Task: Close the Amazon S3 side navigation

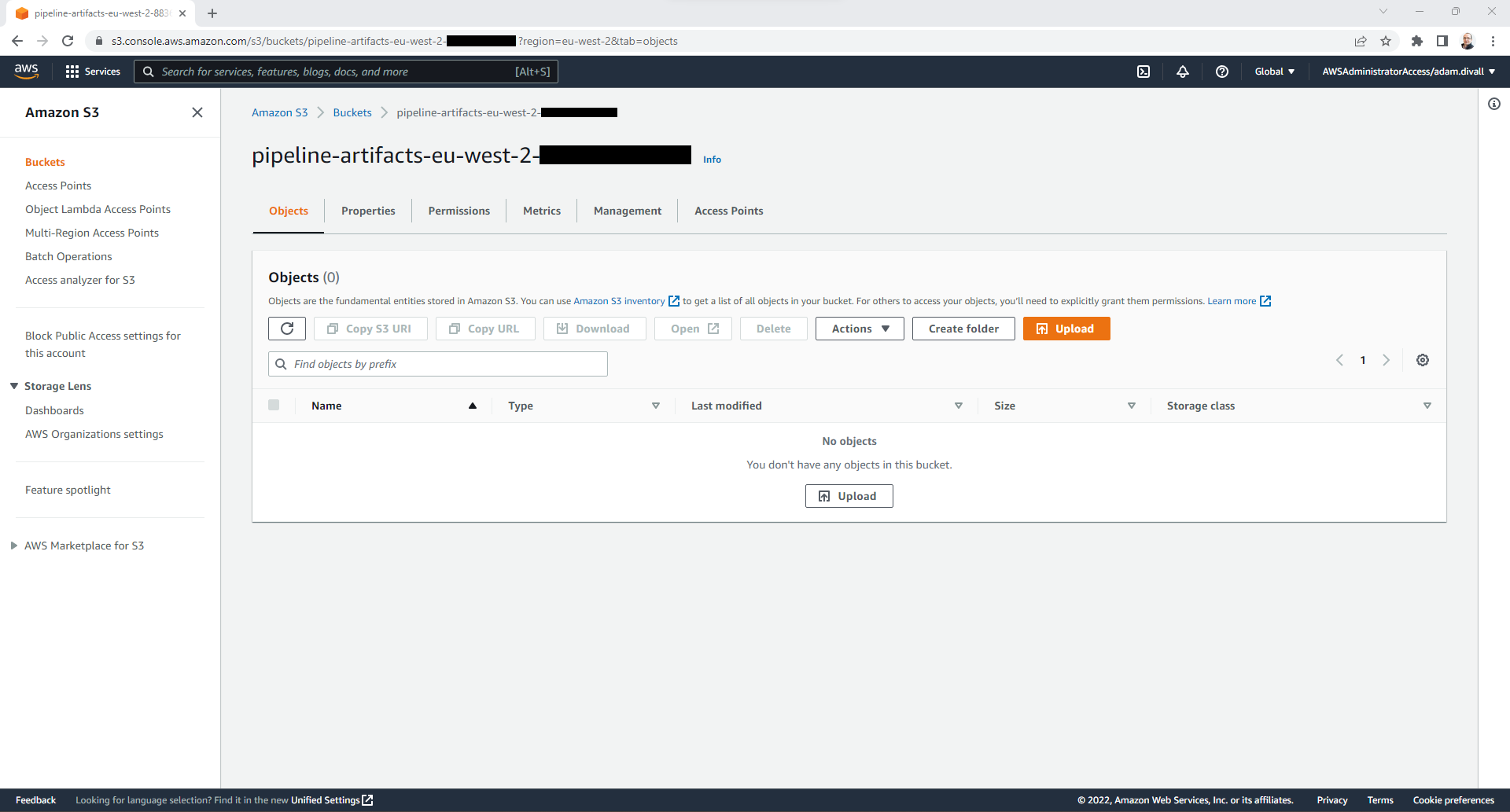Action: 197,112
